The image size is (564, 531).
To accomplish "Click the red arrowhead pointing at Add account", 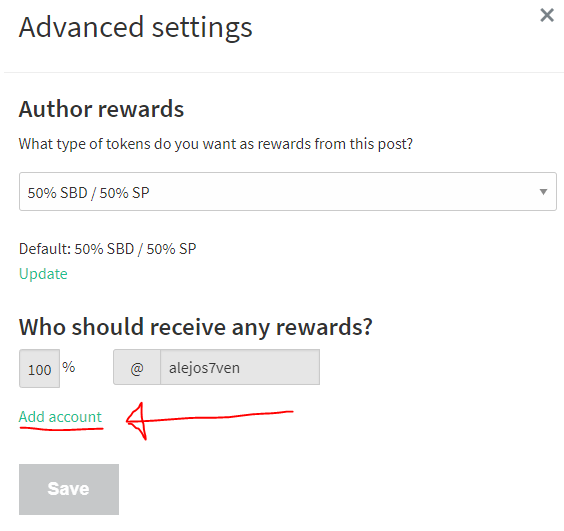I will pos(137,421).
